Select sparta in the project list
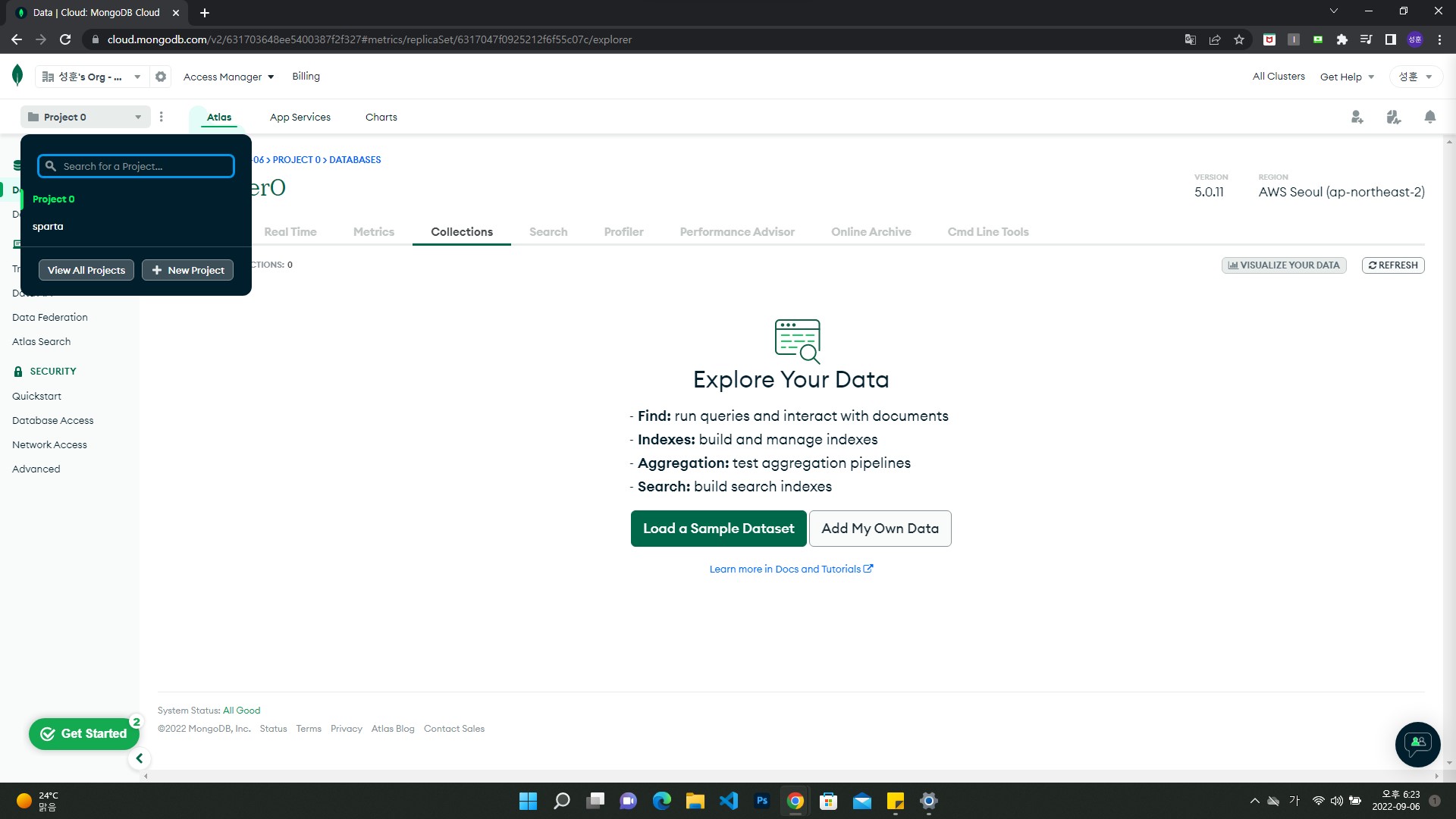1456x819 pixels. [136, 227]
